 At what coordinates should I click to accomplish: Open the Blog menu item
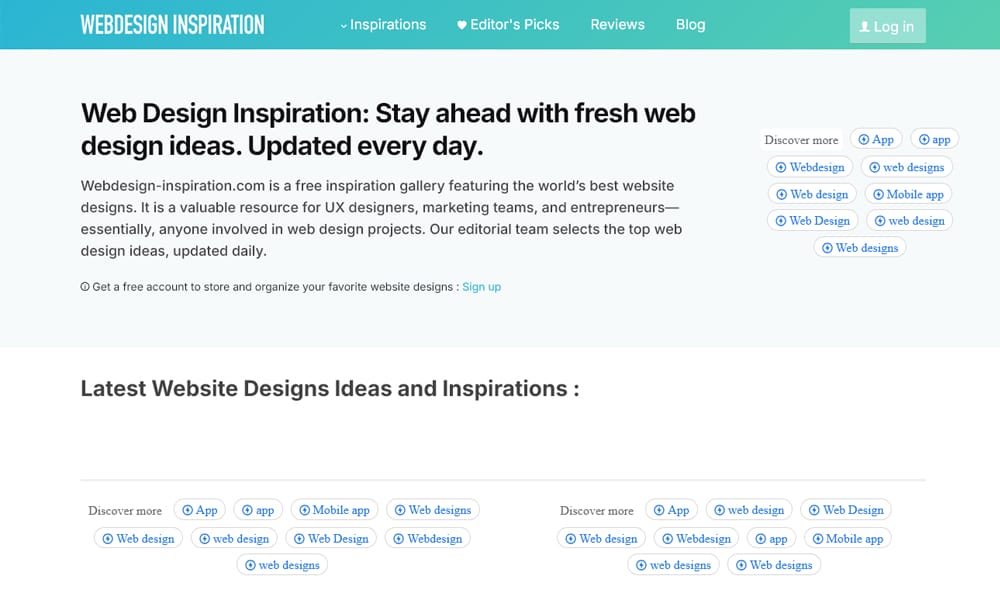pyautogui.click(x=690, y=24)
